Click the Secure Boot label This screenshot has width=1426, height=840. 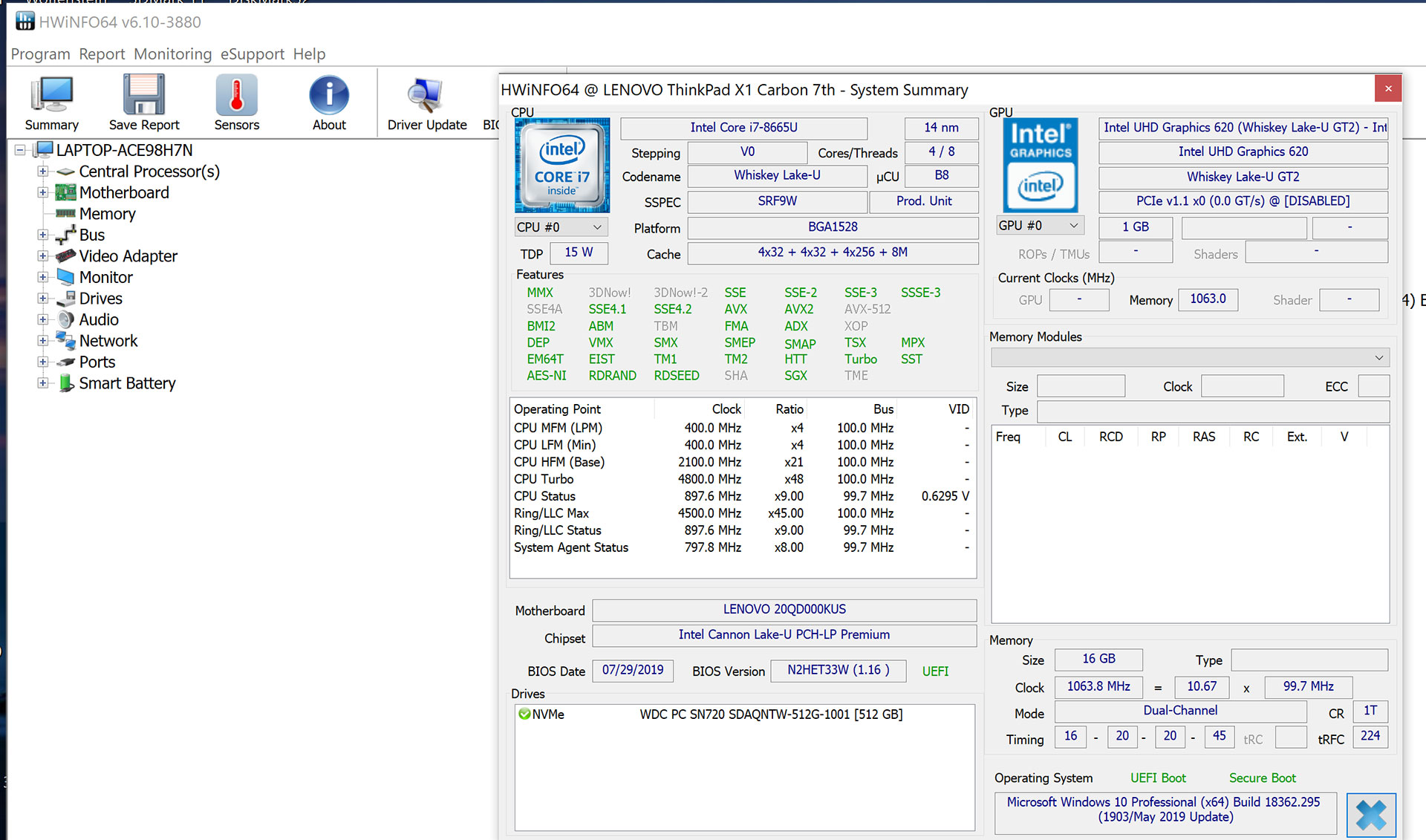[1262, 778]
